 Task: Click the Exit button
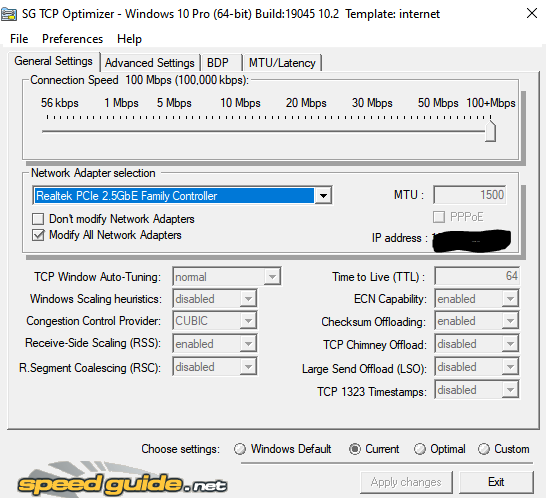click(496, 482)
